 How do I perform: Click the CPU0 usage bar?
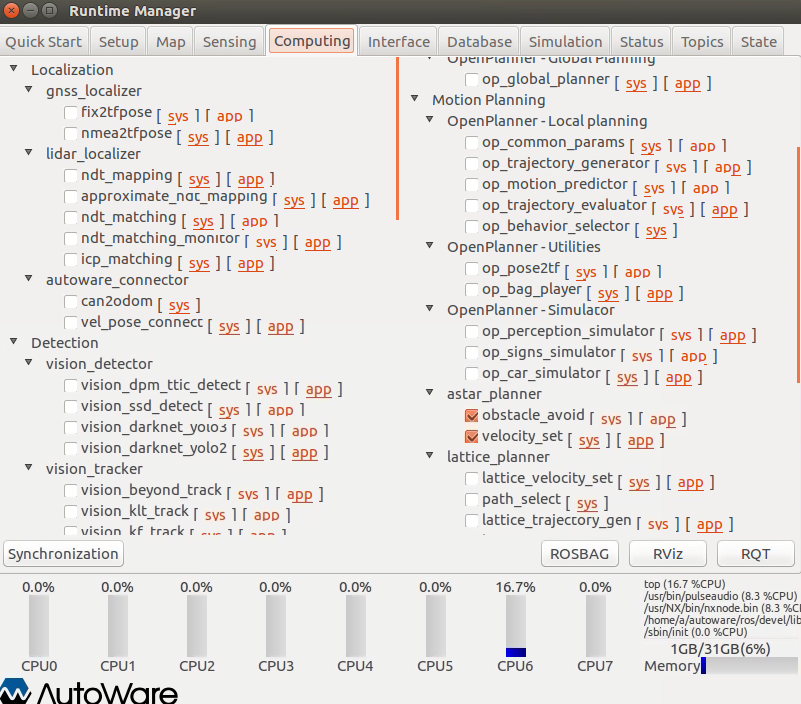(x=39, y=626)
